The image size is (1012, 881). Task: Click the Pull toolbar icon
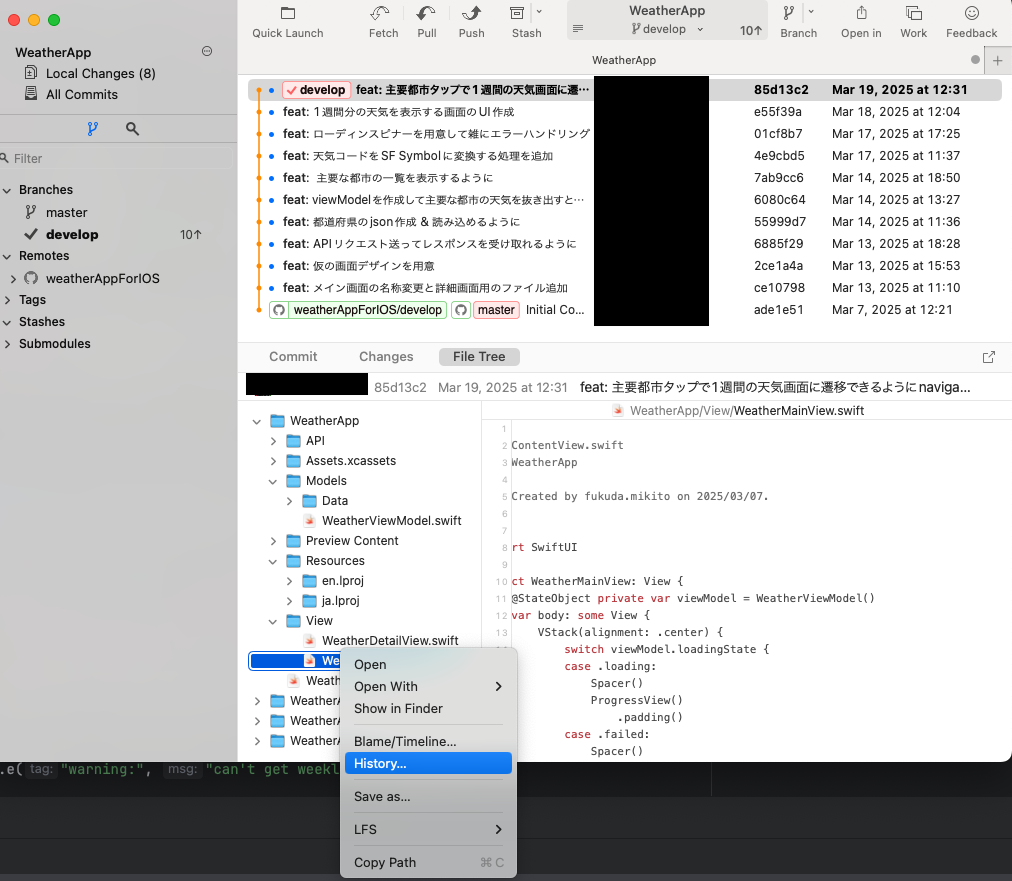pyautogui.click(x=426, y=22)
